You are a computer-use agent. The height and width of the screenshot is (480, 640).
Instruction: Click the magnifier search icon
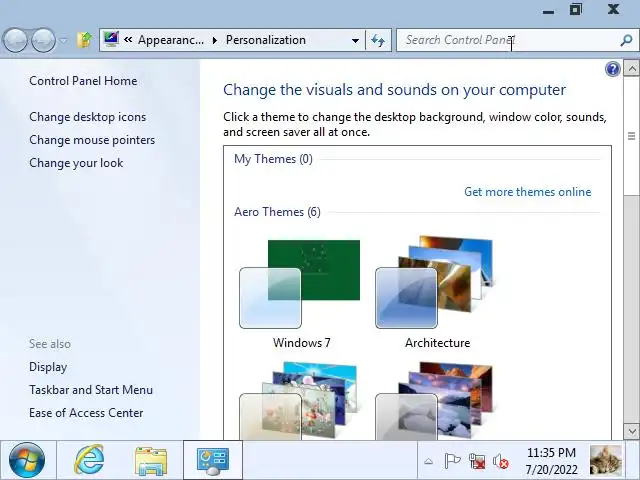point(626,40)
